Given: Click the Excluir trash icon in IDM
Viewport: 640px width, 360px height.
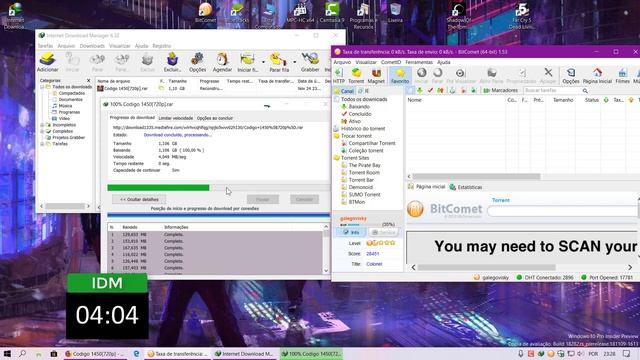Looking at the screenshot, I should point(172,62).
